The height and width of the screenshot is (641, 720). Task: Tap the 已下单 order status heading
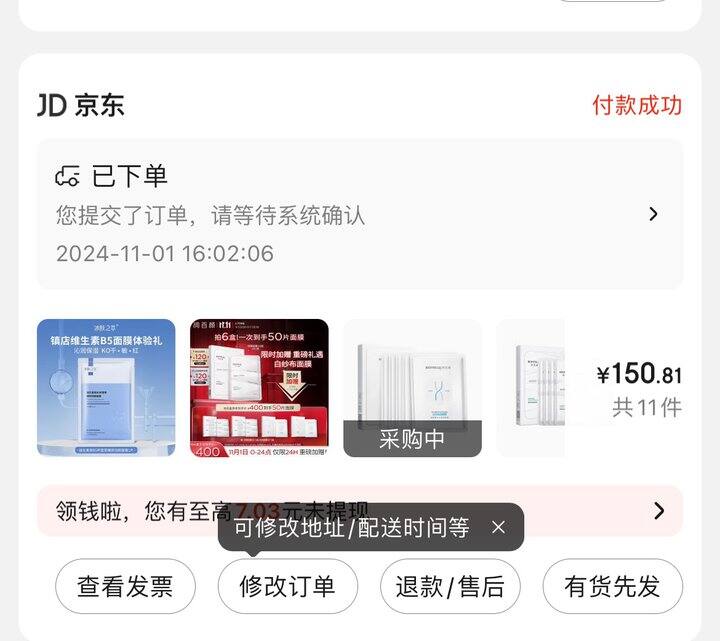tap(129, 176)
